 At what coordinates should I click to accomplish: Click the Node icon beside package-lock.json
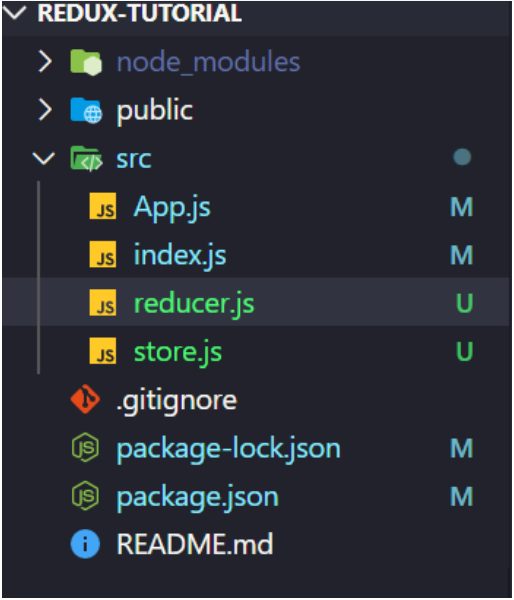tap(85, 447)
